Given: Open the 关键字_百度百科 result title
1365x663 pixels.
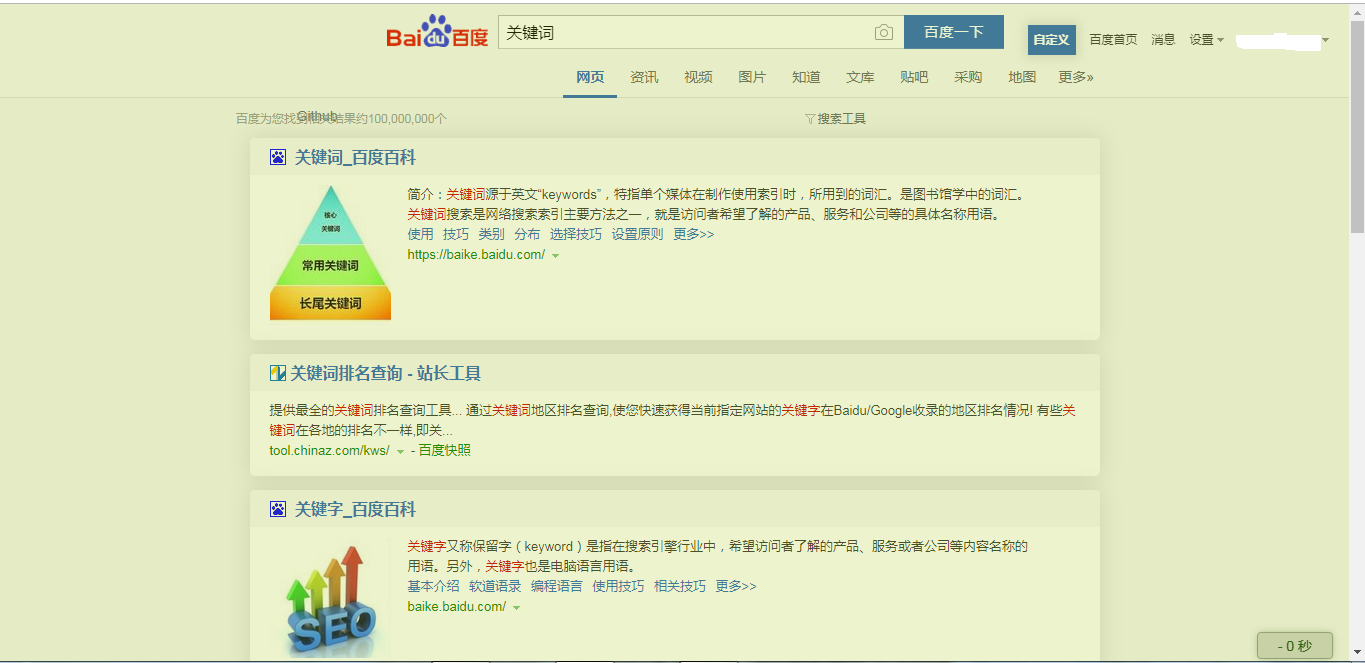Looking at the screenshot, I should [x=355, y=509].
